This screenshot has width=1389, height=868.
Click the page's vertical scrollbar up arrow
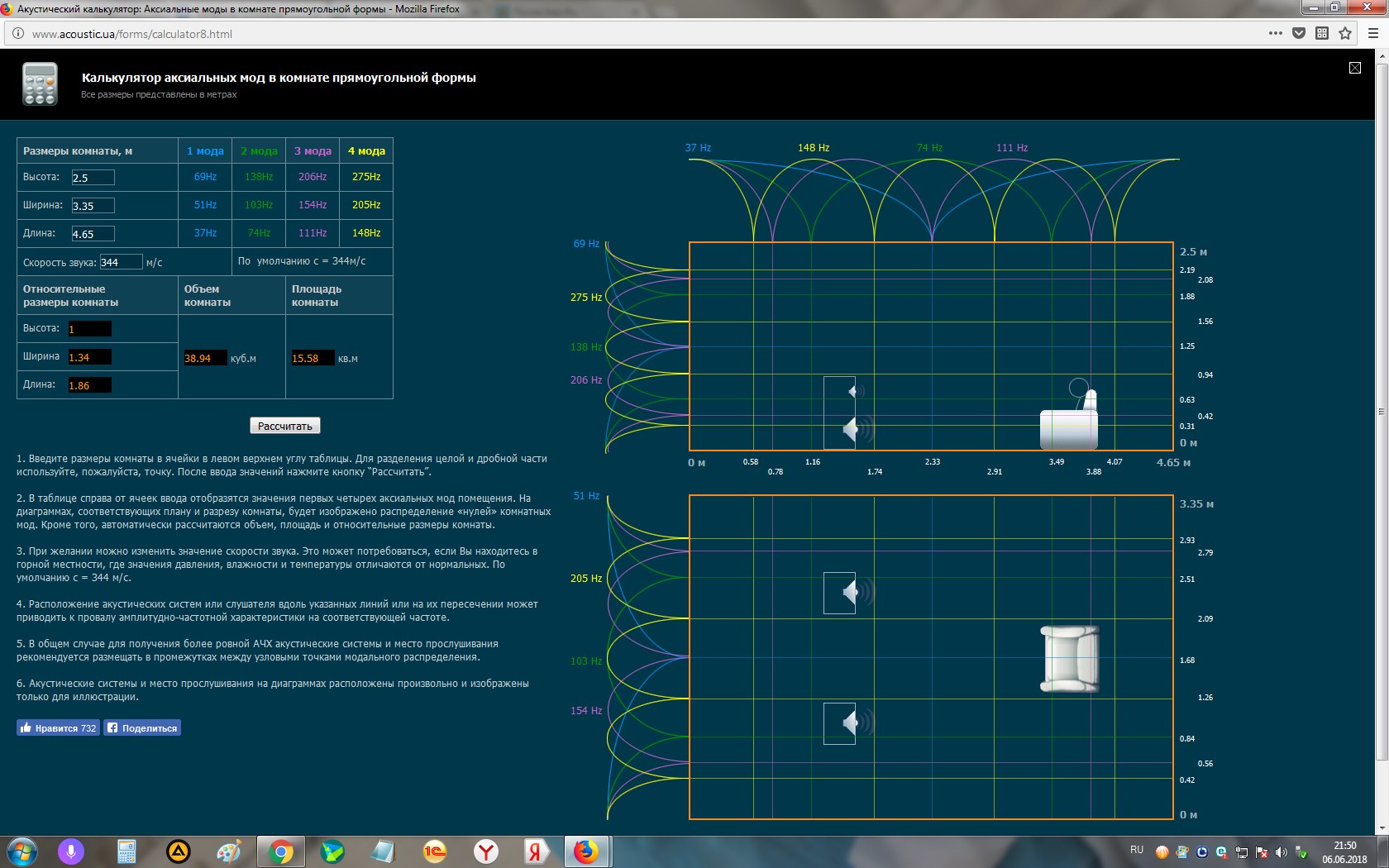pyautogui.click(x=1382, y=56)
